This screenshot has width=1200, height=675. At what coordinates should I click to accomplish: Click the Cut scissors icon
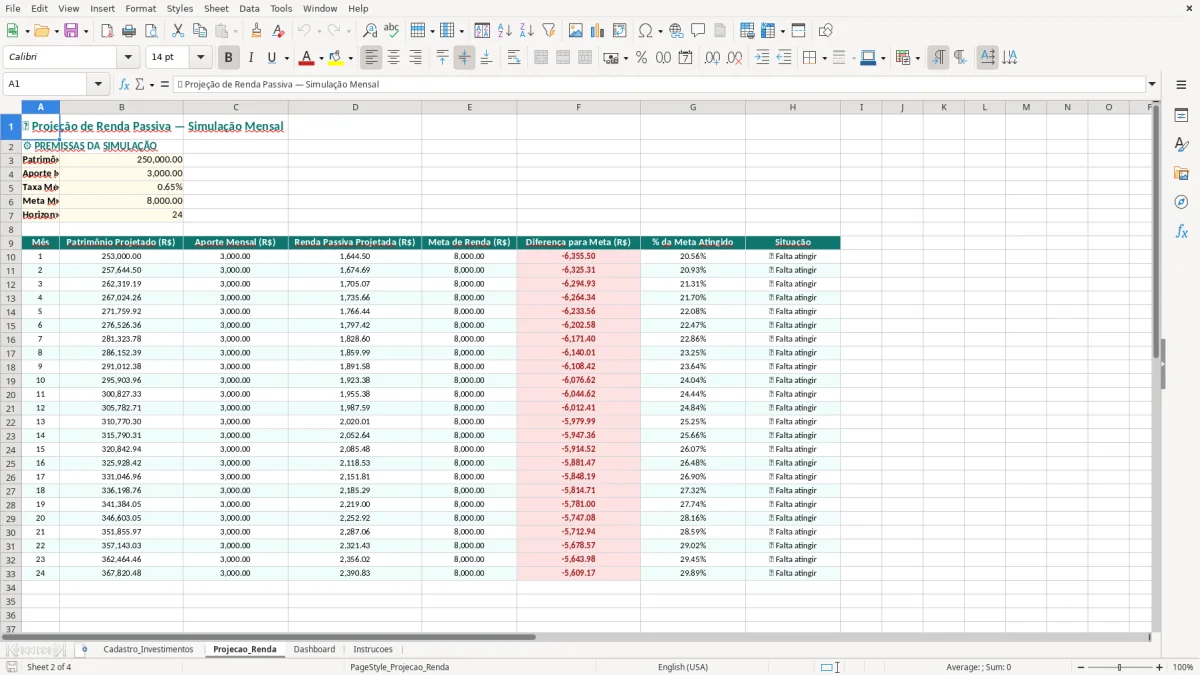point(178,31)
